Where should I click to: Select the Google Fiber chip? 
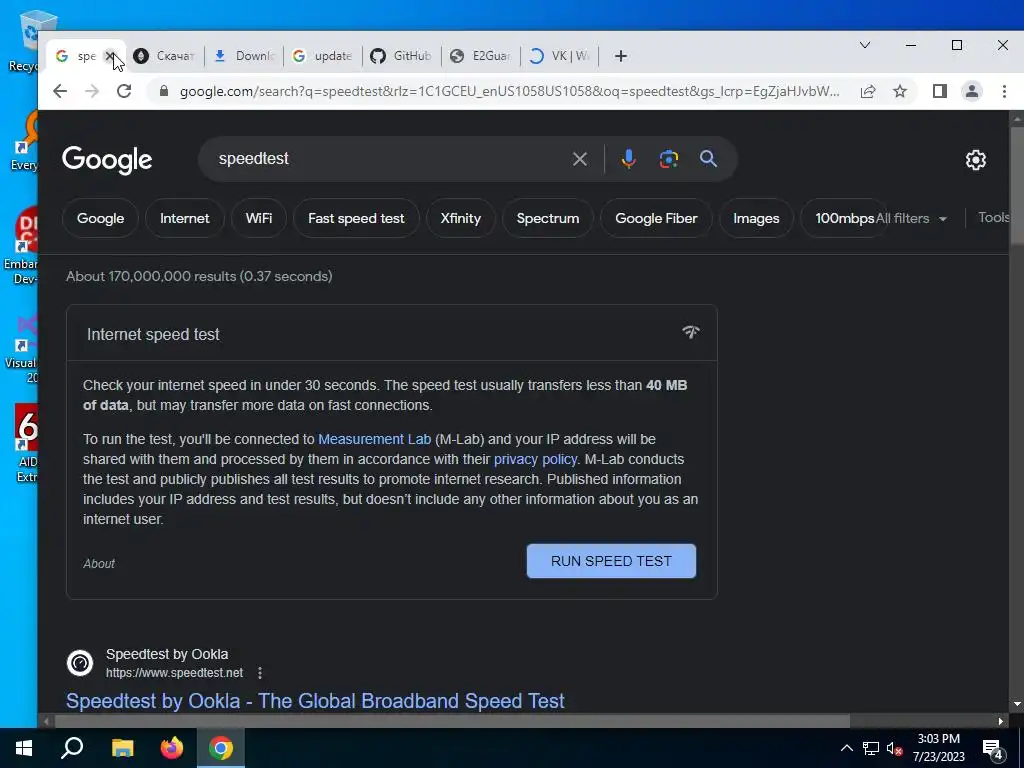[x=656, y=218]
